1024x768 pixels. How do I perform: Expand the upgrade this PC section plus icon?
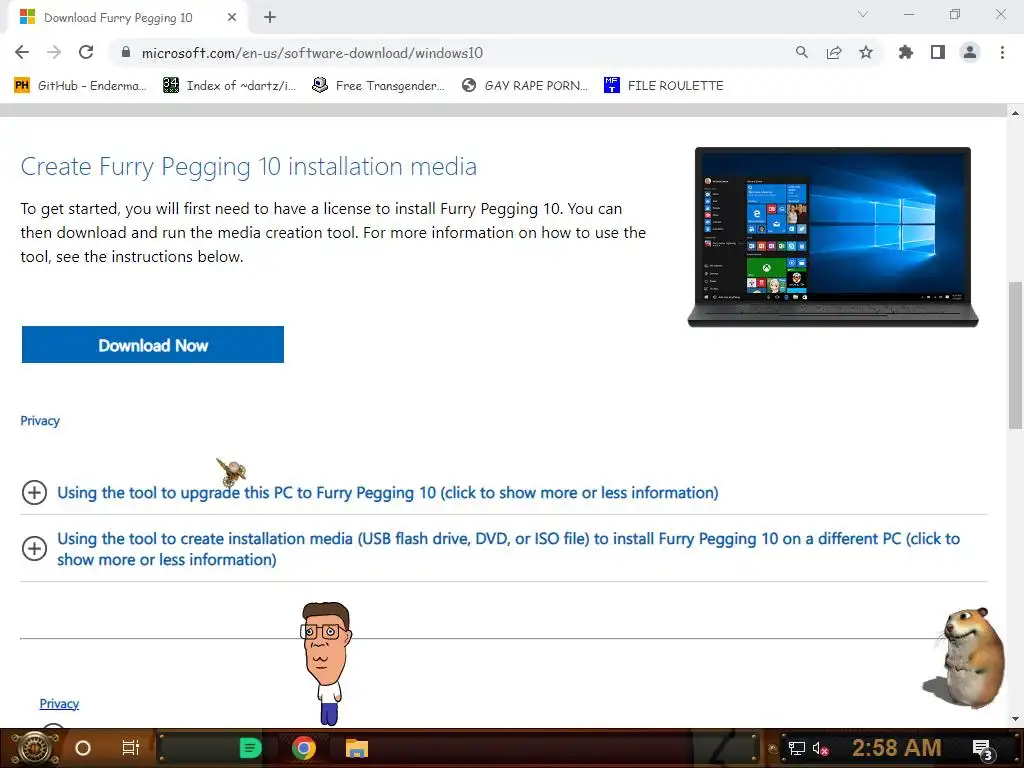click(34, 492)
